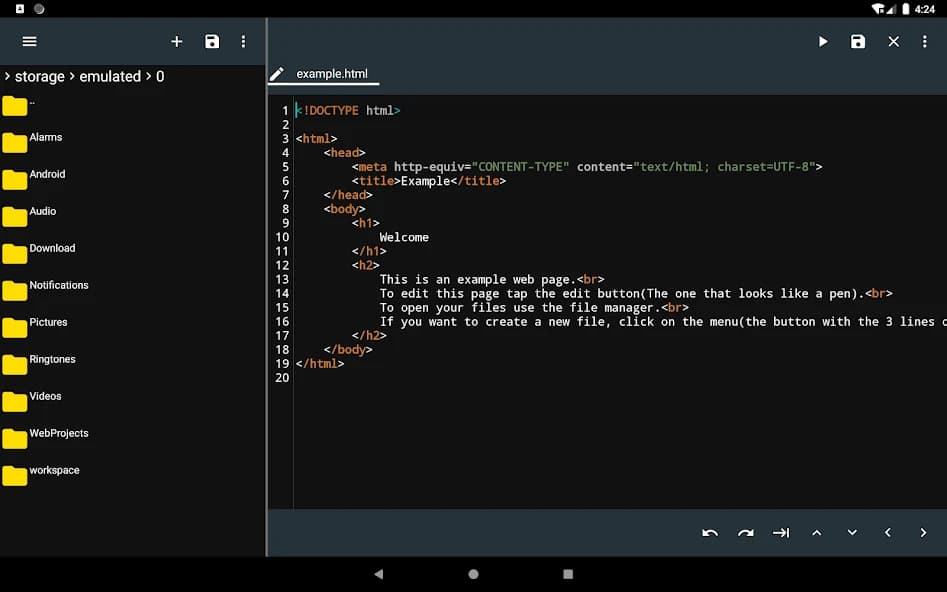Move cursor up using the up chevron icon
This screenshot has width=947, height=592.
(x=817, y=532)
